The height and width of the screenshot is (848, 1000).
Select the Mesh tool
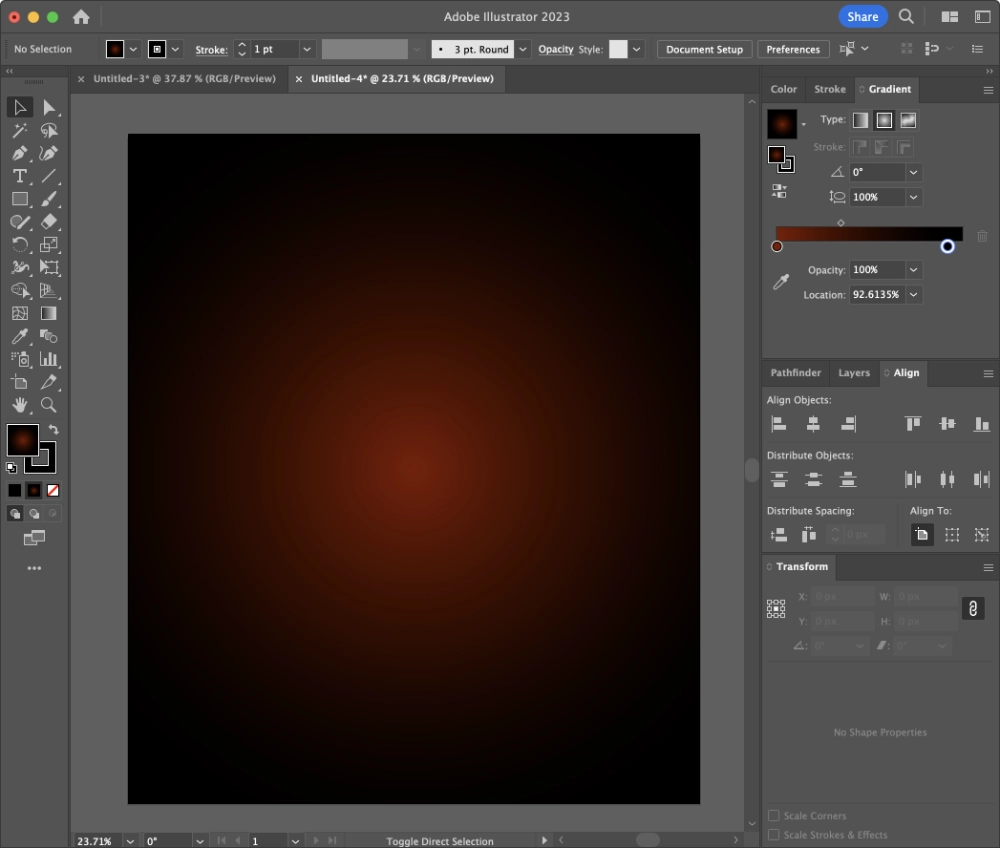coord(20,314)
